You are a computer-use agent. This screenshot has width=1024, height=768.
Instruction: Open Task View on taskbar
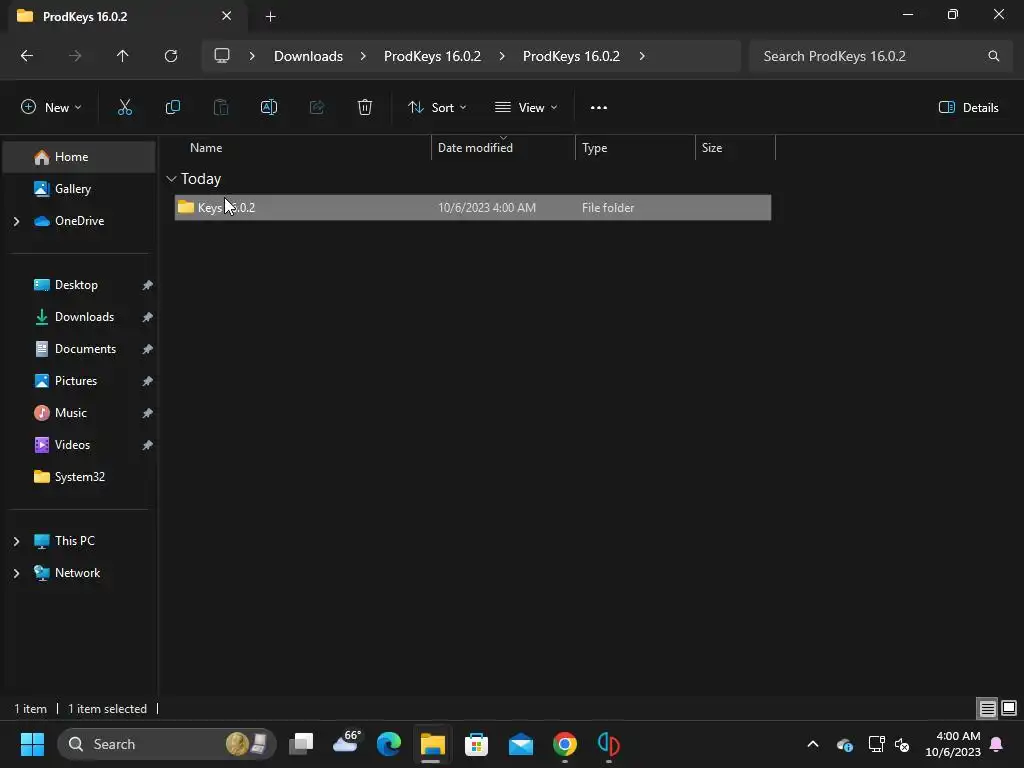[302, 744]
